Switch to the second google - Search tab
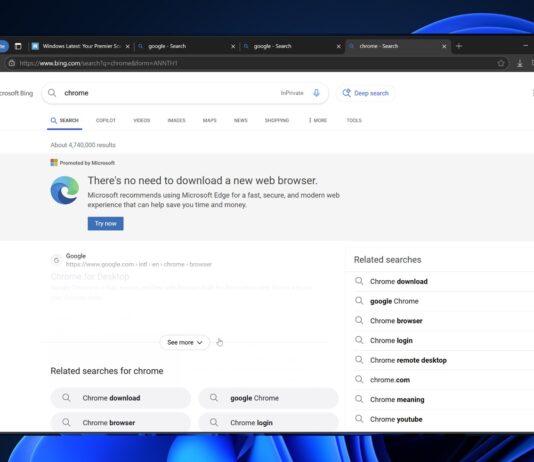 292,46
